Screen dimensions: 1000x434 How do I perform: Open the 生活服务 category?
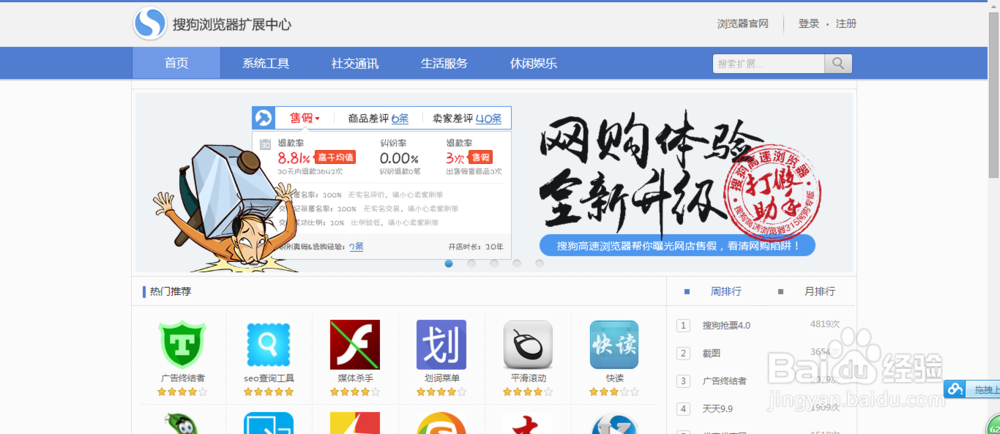coord(445,63)
